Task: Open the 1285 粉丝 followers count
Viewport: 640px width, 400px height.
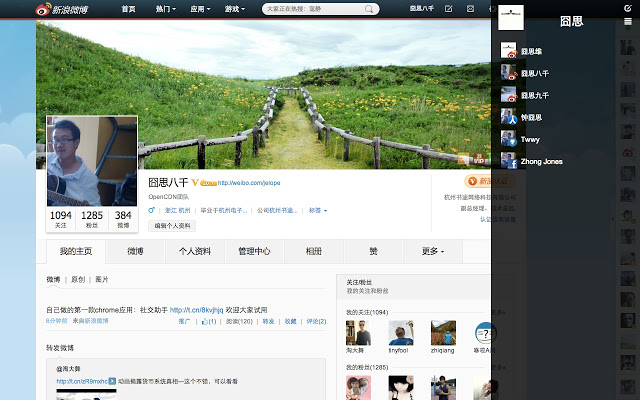Action: (92, 219)
